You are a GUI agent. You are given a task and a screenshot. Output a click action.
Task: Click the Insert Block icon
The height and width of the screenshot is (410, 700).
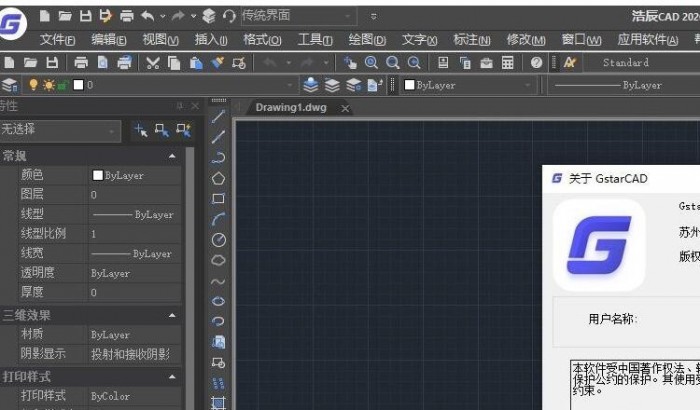pos(218,342)
